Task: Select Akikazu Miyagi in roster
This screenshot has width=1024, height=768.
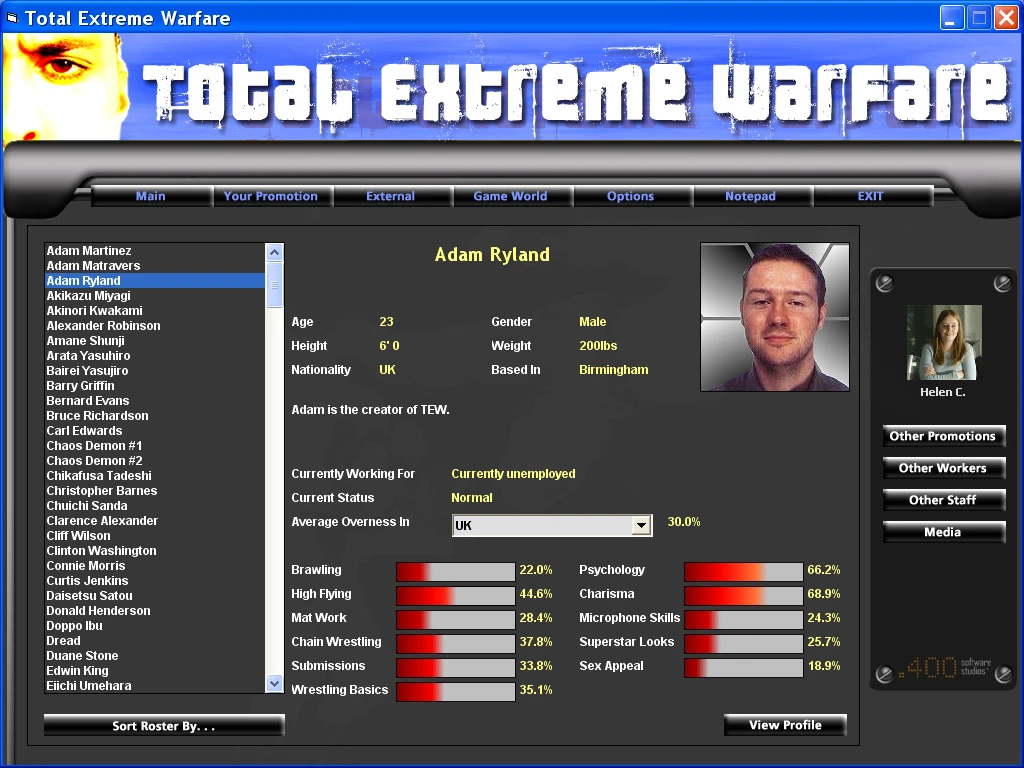Action: (x=155, y=296)
